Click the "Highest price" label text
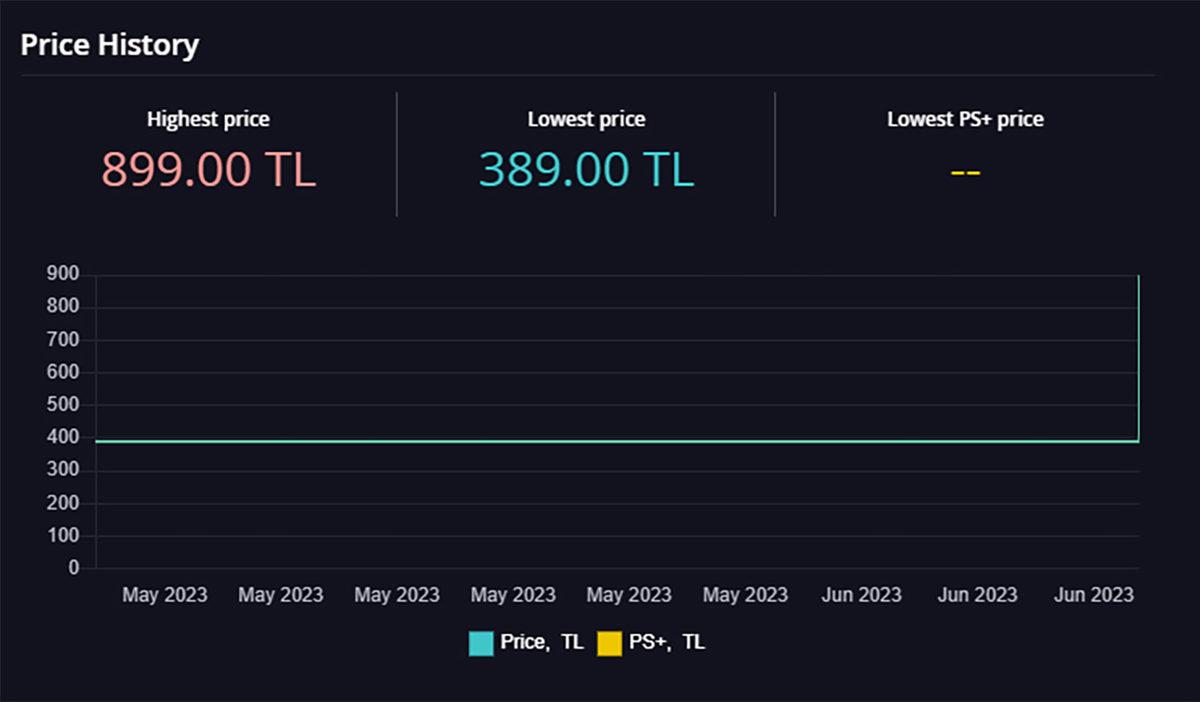This screenshot has width=1200, height=702. 208,119
